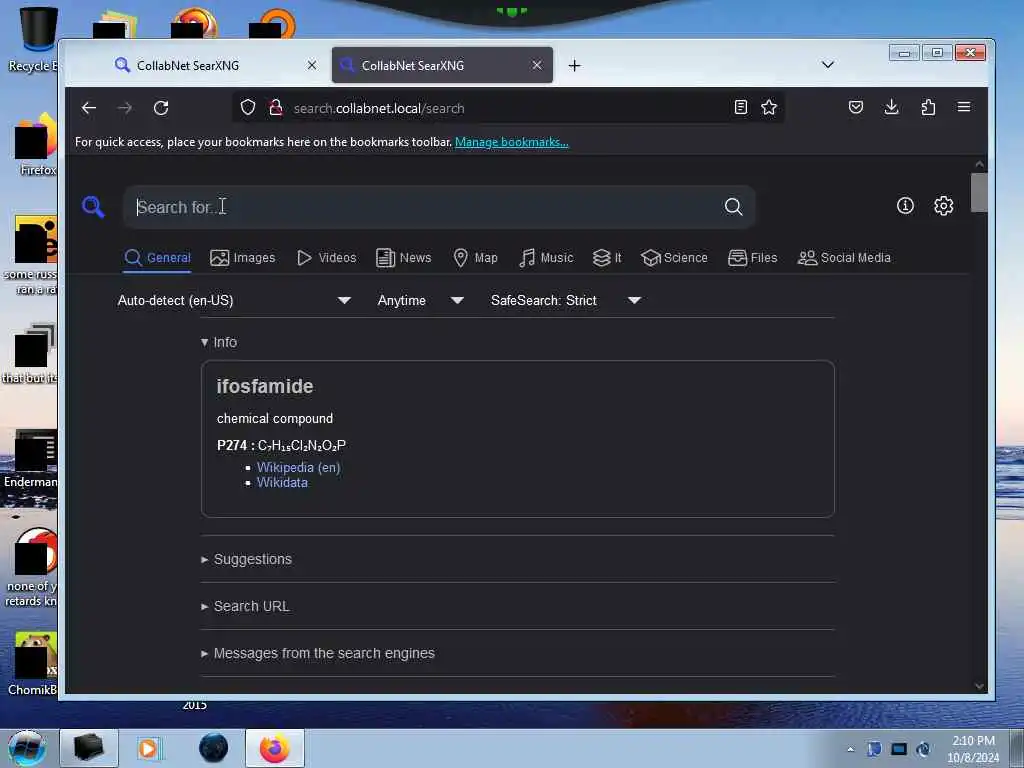Select the News search category
The image size is (1024, 768).
coord(404,258)
